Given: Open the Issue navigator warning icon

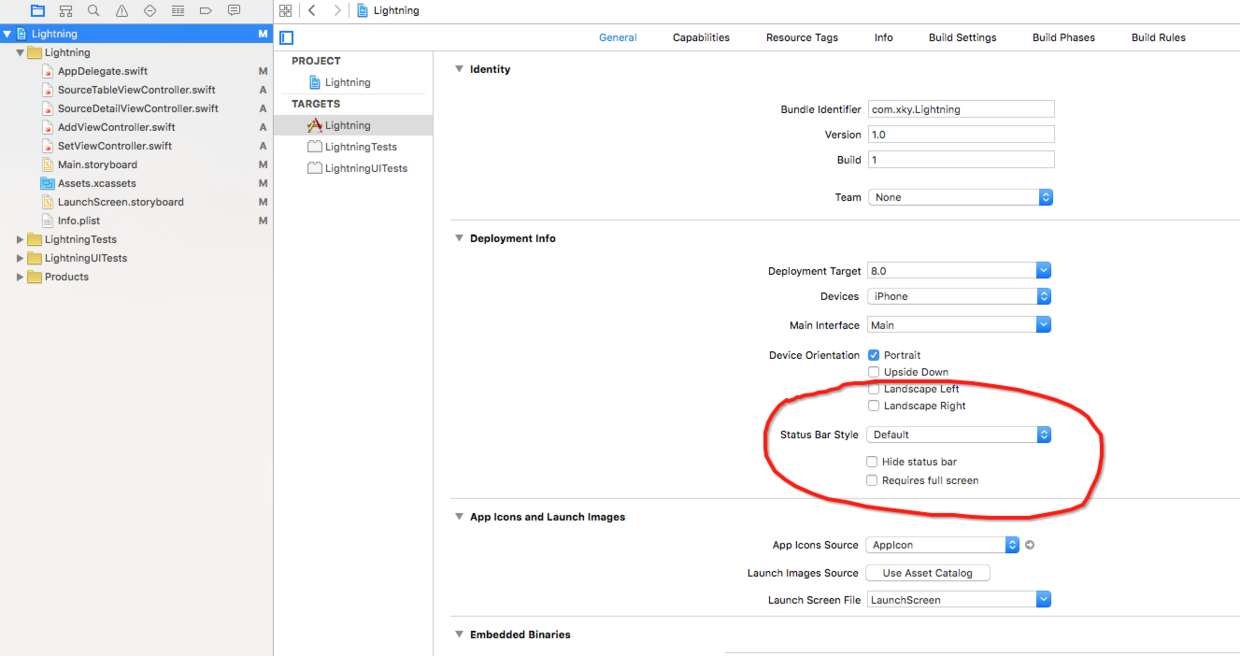Looking at the screenshot, I should pos(122,11).
